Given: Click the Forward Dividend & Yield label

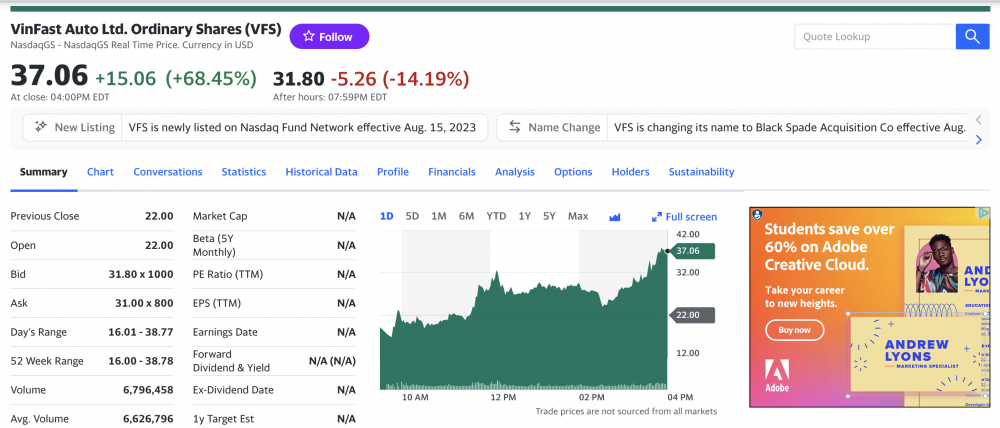Looking at the screenshot, I should click(x=231, y=361).
